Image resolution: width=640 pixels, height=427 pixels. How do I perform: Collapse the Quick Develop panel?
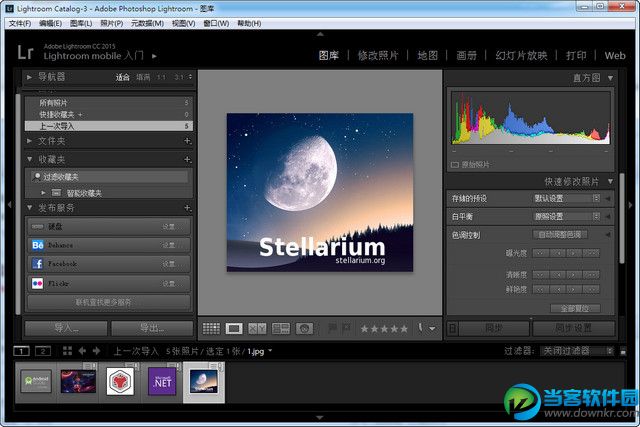[x=610, y=181]
